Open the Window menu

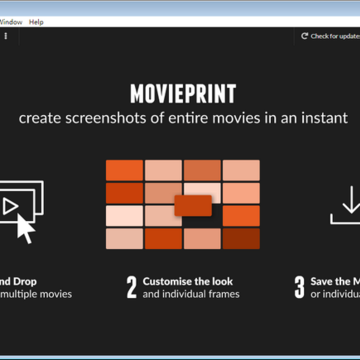11,22
